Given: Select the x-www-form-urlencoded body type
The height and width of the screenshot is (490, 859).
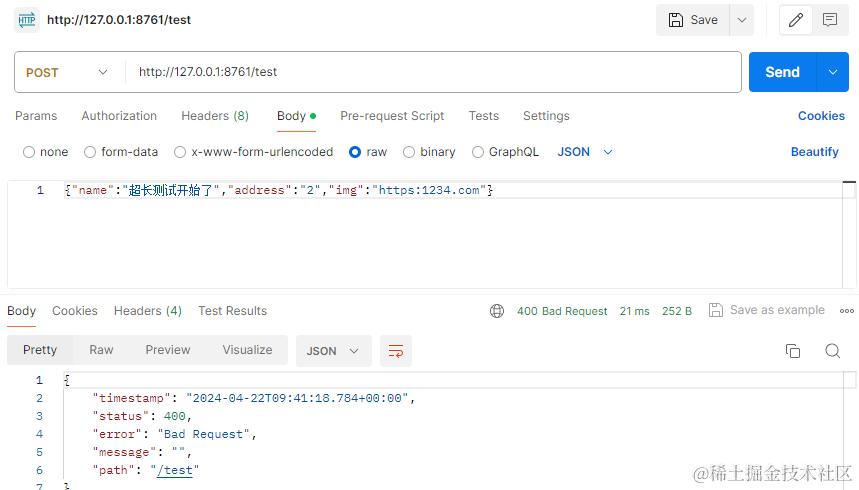Looking at the screenshot, I should click(180, 152).
